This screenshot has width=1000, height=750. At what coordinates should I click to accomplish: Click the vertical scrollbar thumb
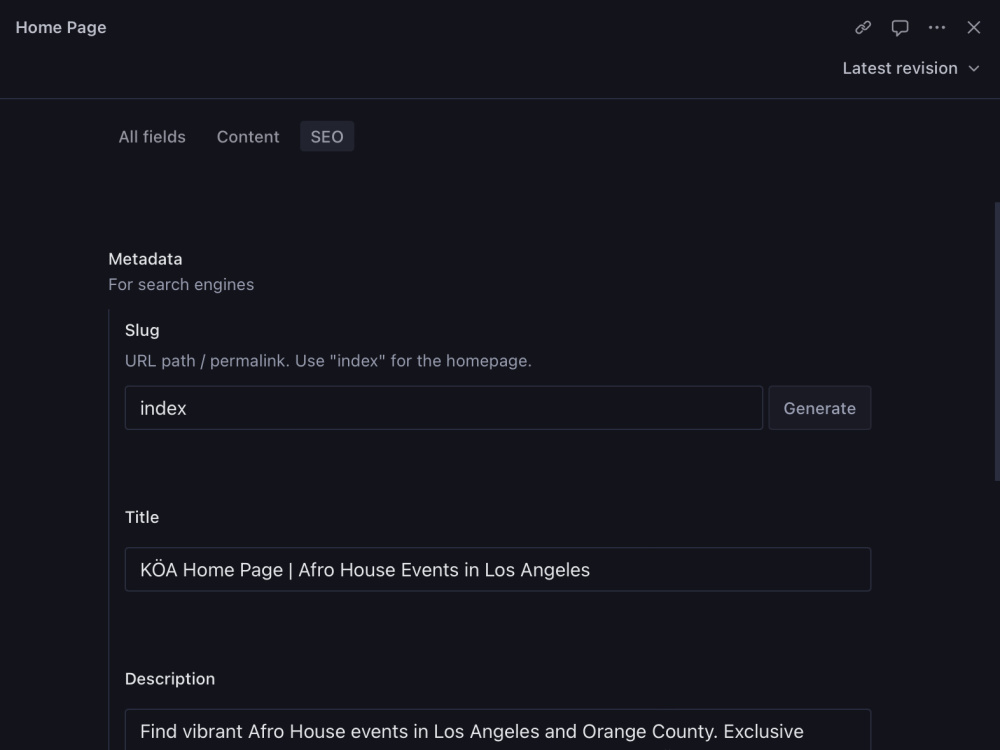[997, 342]
